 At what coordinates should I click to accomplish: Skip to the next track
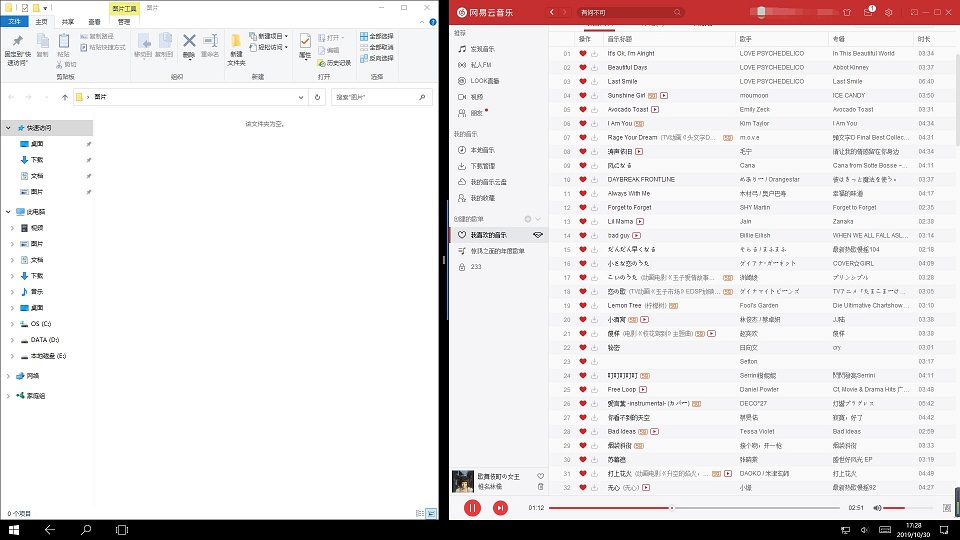500,508
